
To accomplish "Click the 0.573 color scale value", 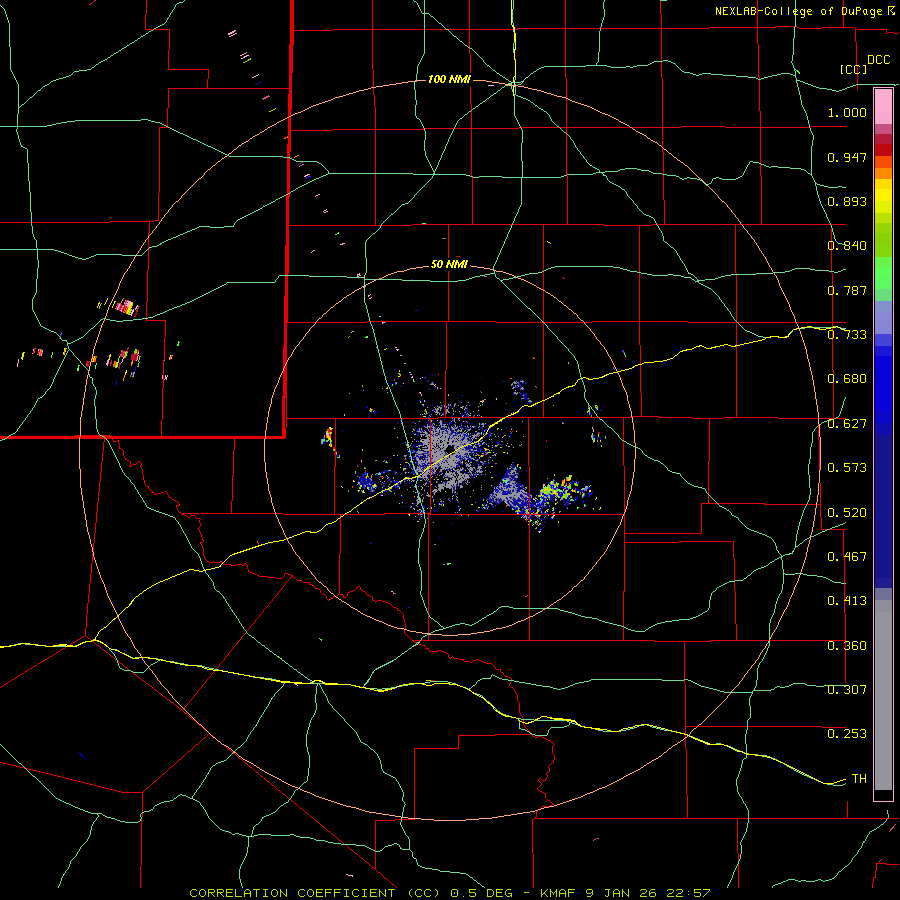I will click(x=847, y=468).
